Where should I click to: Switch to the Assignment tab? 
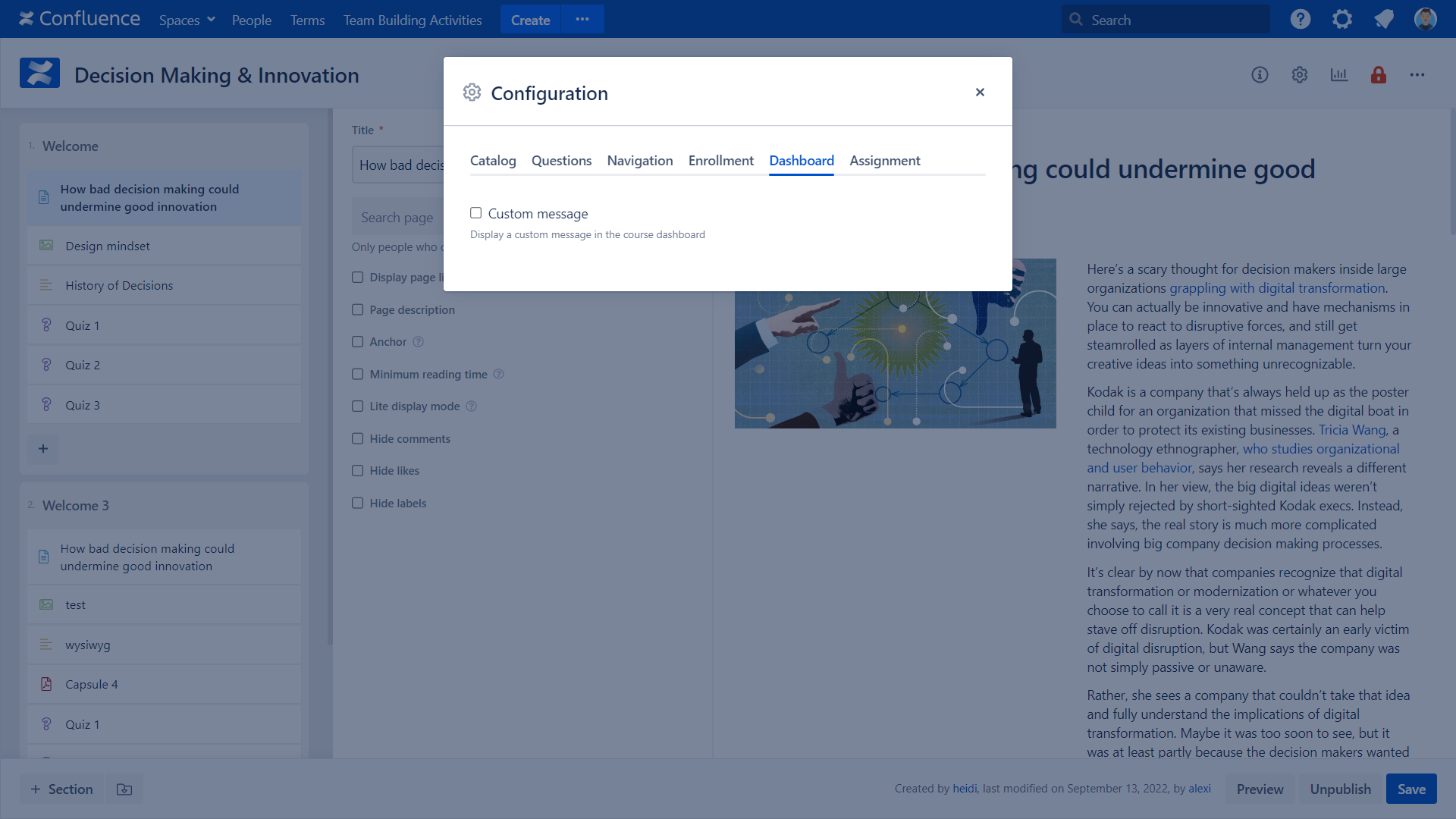(x=884, y=161)
